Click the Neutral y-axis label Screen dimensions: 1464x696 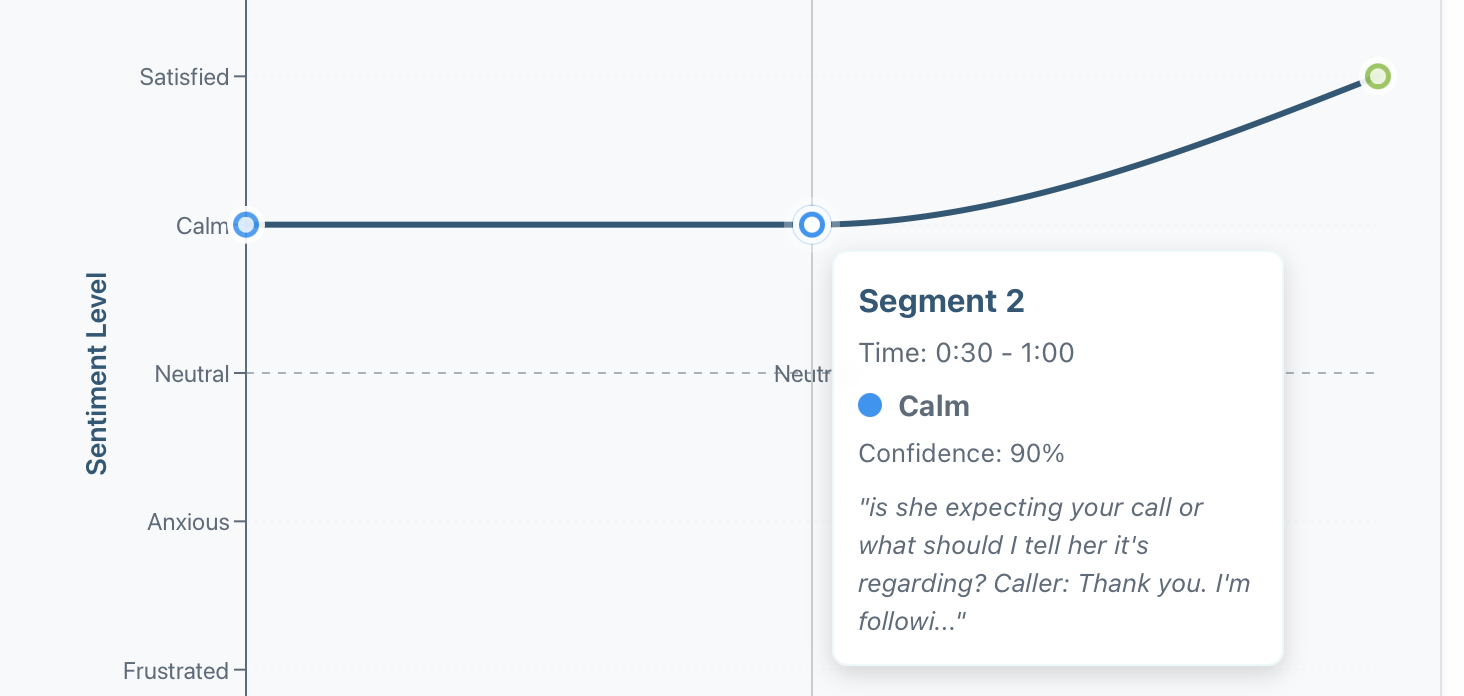coord(191,374)
